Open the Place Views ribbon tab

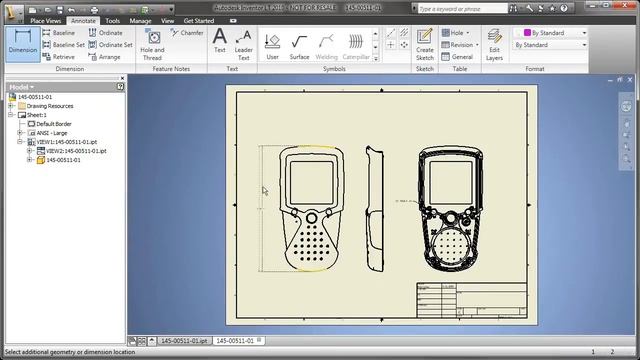coord(45,21)
